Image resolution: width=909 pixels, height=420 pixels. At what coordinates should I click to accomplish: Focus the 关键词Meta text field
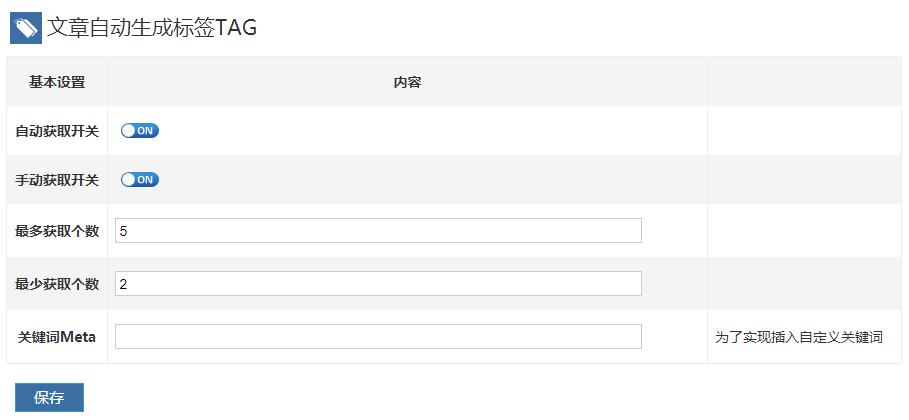378,336
